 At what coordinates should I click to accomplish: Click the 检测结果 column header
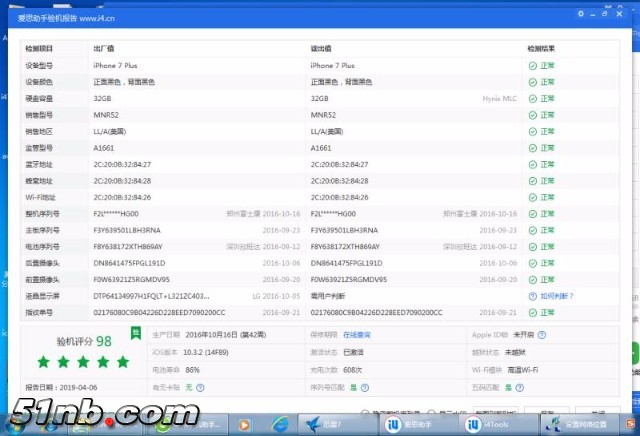pos(541,48)
